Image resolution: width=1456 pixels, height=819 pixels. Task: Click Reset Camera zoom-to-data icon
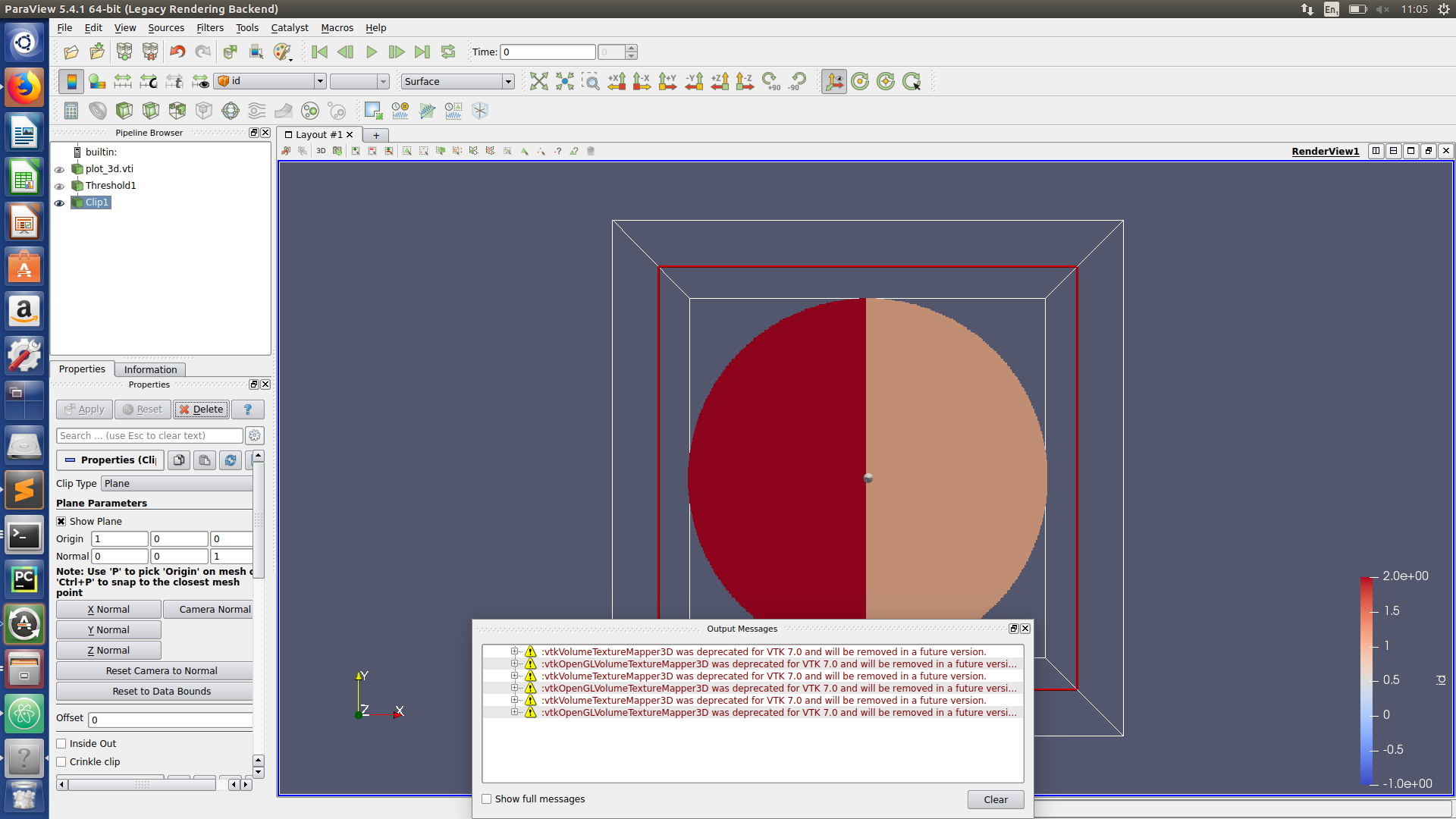[x=538, y=81]
